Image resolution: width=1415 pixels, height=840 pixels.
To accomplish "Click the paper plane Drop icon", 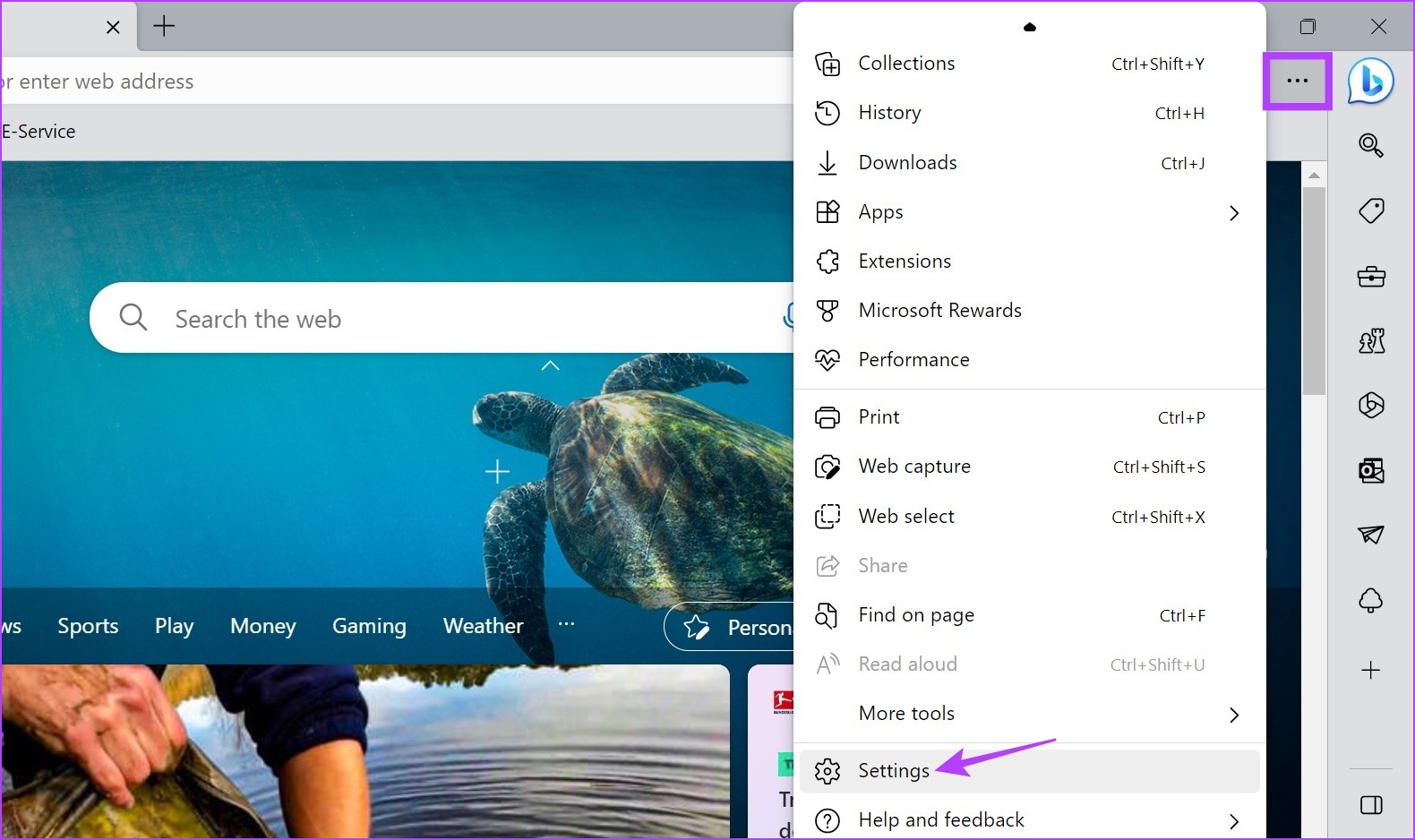I will tap(1370, 535).
